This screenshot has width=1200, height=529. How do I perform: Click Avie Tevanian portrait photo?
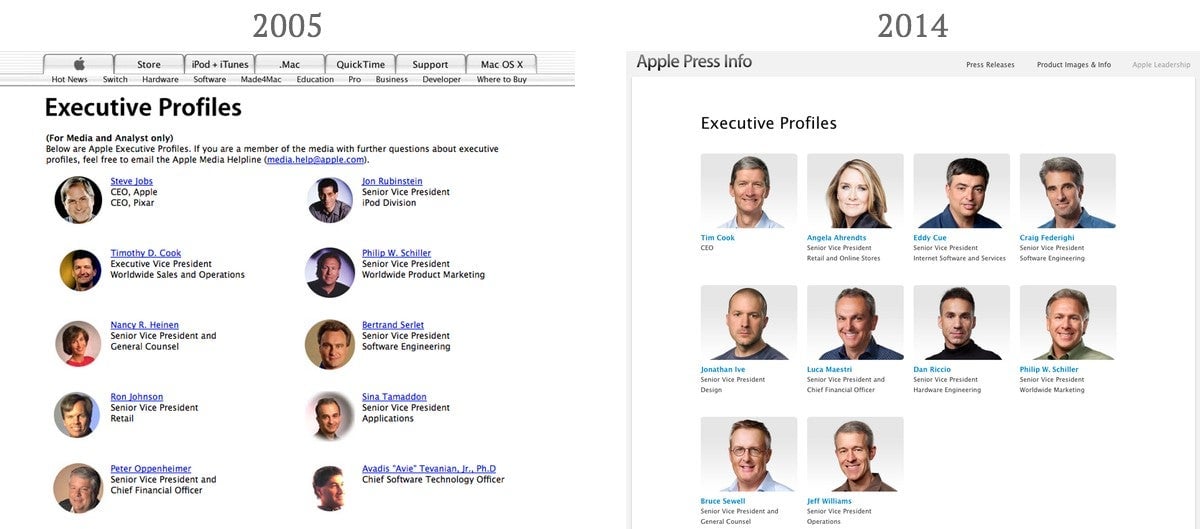[x=331, y=488]
